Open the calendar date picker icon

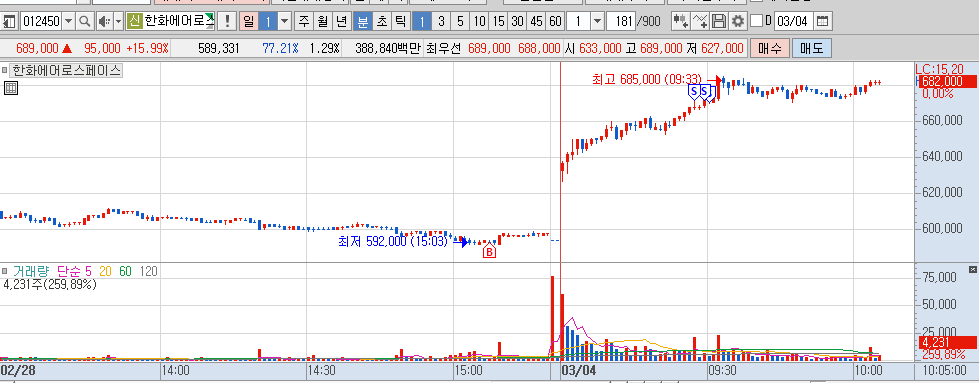pos(823,22)
